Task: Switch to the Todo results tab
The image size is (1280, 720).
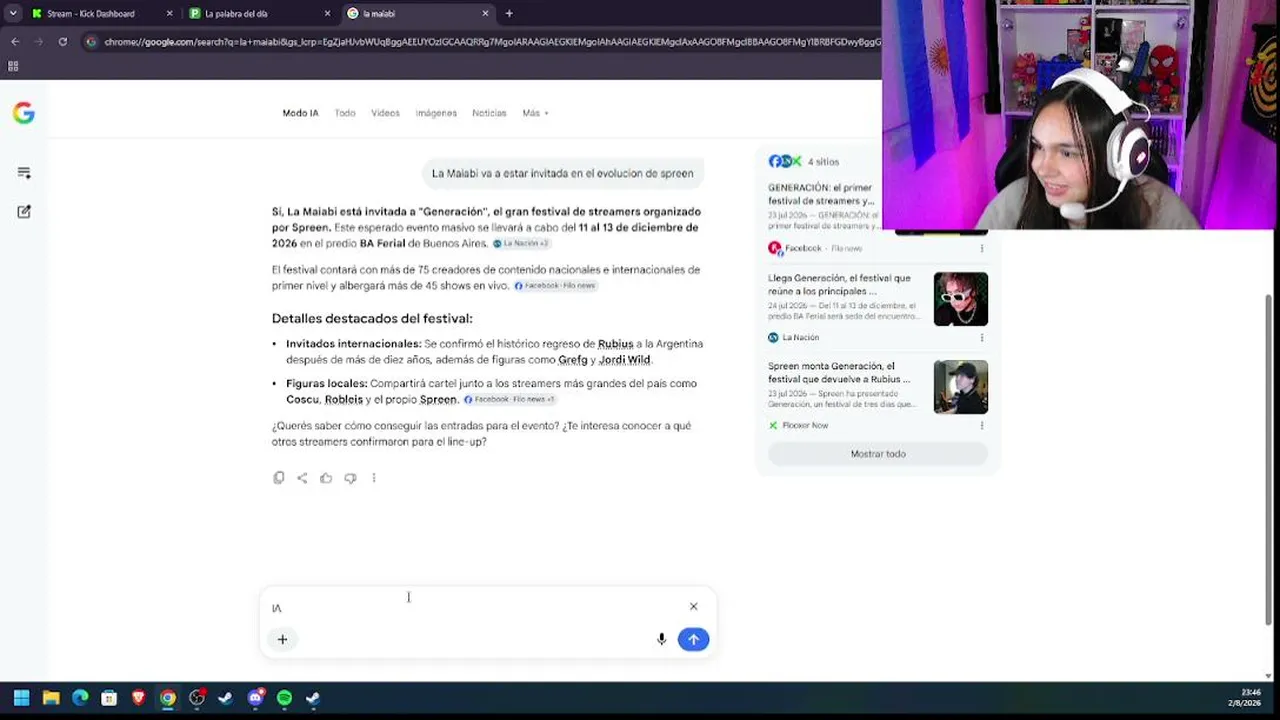Action: [x=345, y=113]
